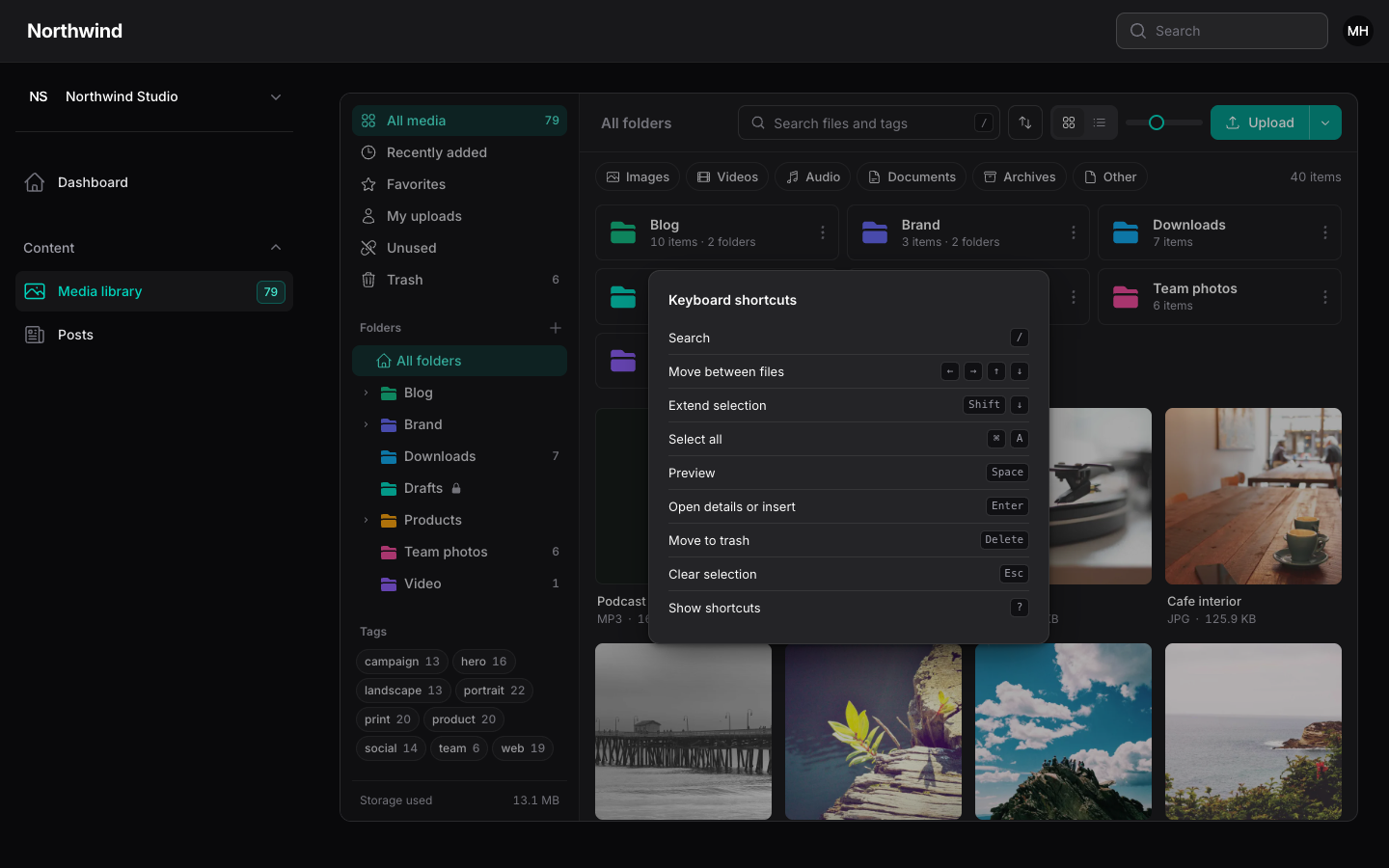Screen dimensions: 1389x868
Task: View My uploads
Action: (x=459, y=216)
